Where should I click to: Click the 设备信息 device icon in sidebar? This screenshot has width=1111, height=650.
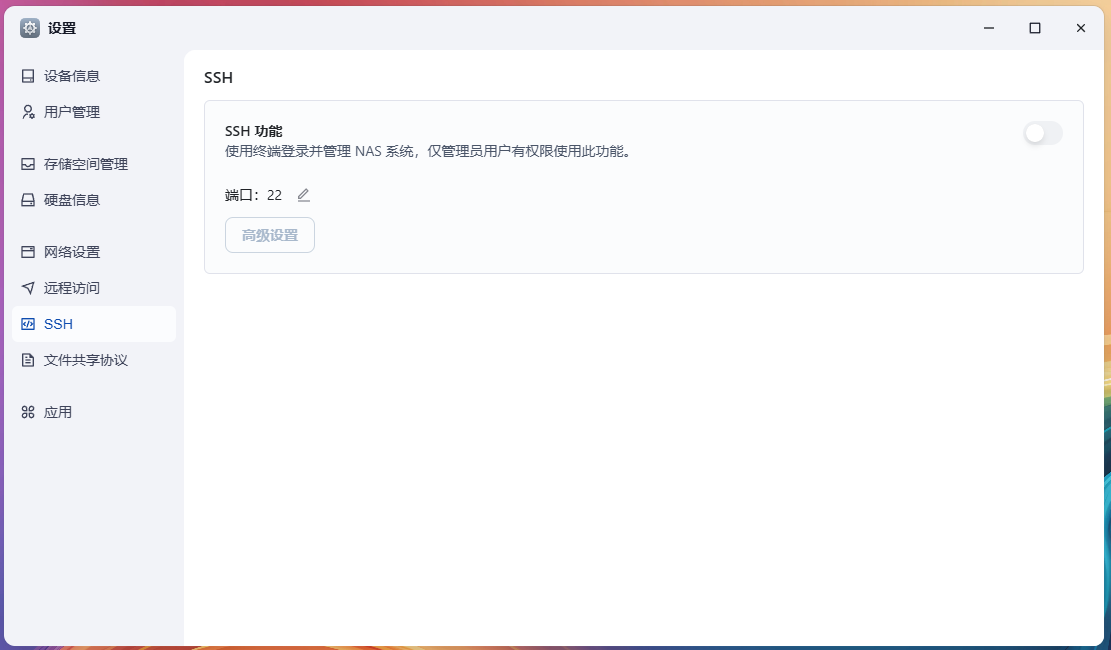coord(28,76)
